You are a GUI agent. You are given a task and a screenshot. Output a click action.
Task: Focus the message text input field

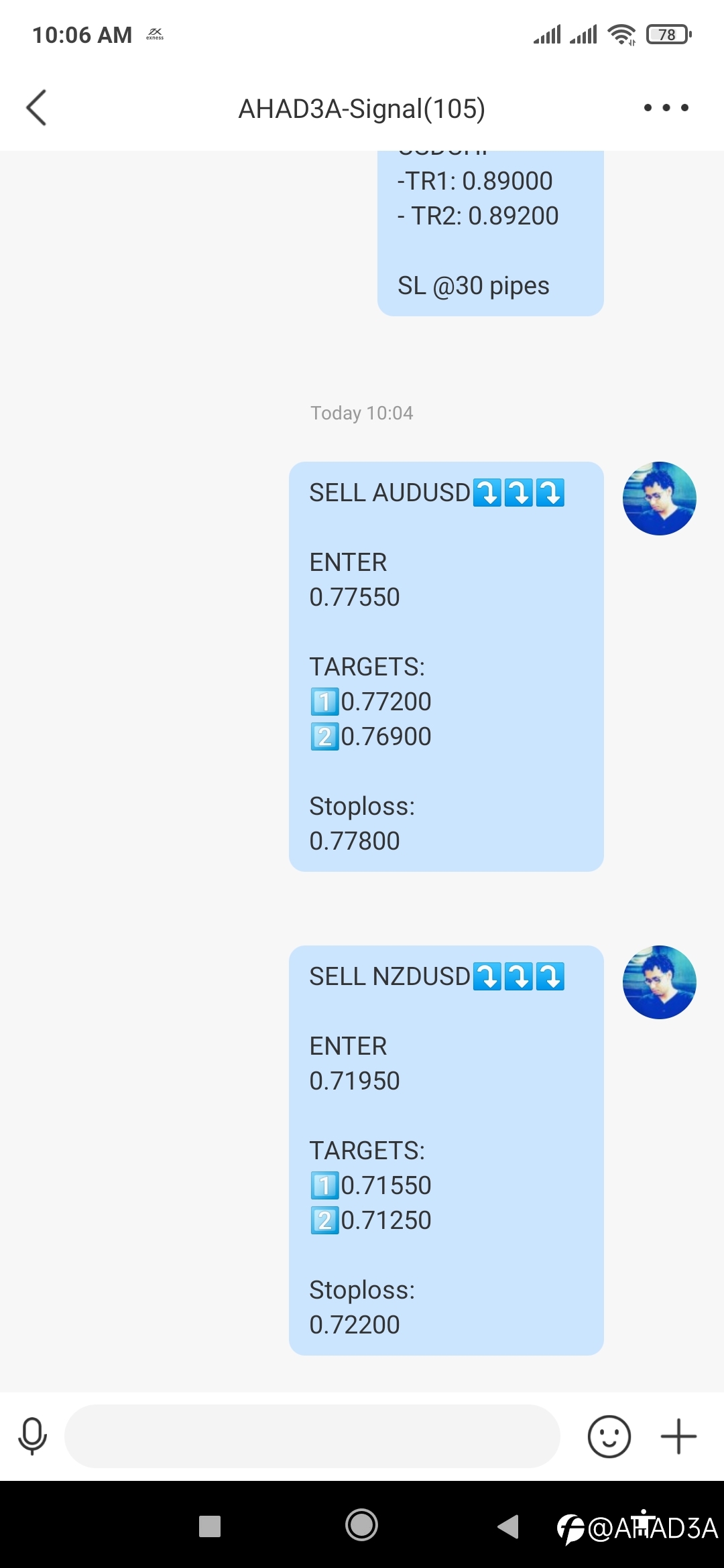312,1436
